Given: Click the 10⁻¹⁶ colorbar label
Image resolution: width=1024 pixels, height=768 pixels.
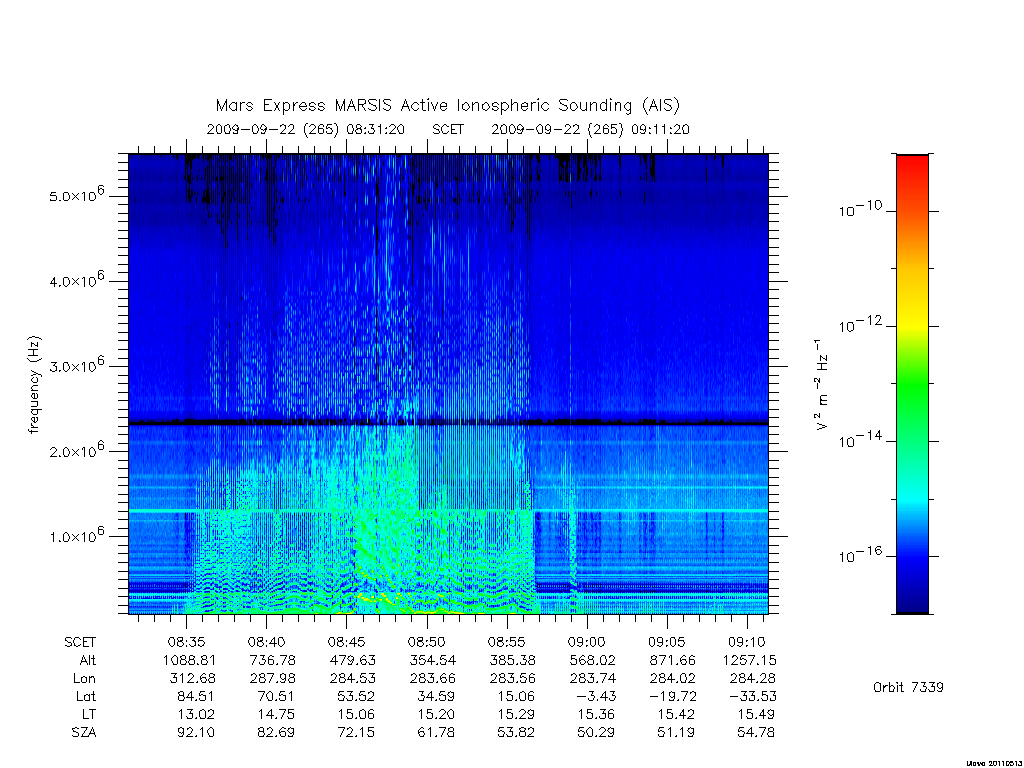Looking at the screenshot, I should click(x=860, y=554).
